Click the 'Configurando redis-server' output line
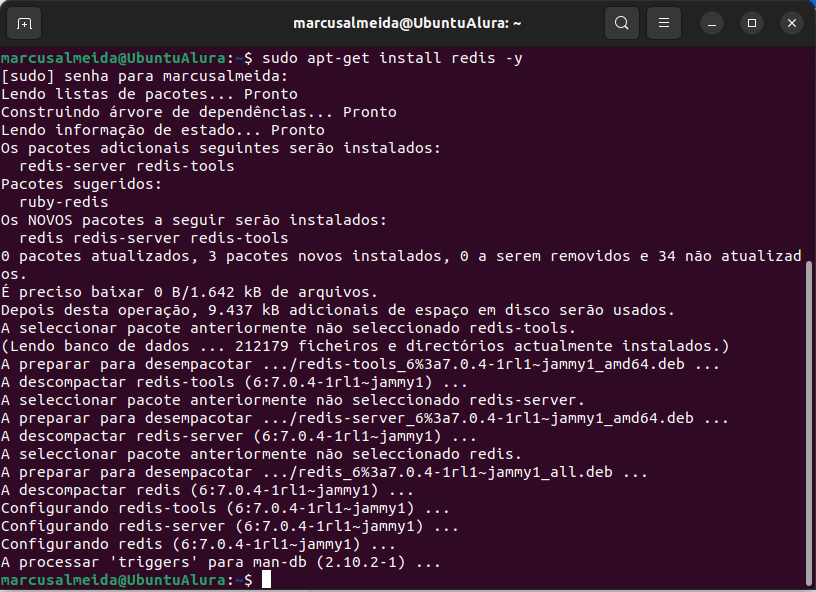This screenshot has height=592, width=816. click(230, 526)
